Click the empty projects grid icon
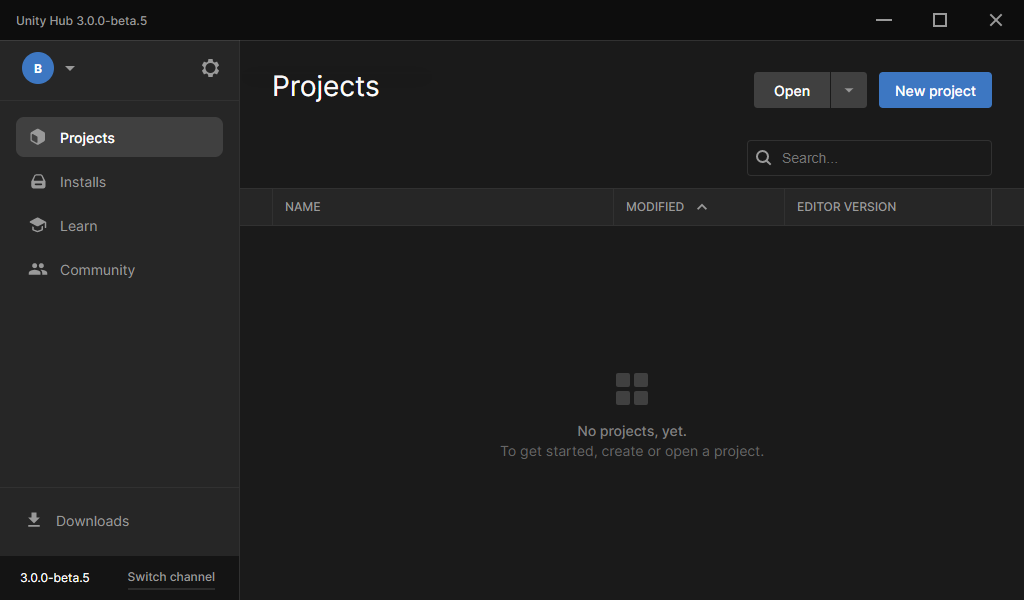The image size is (1024, 600). click(x=632, y=389)
